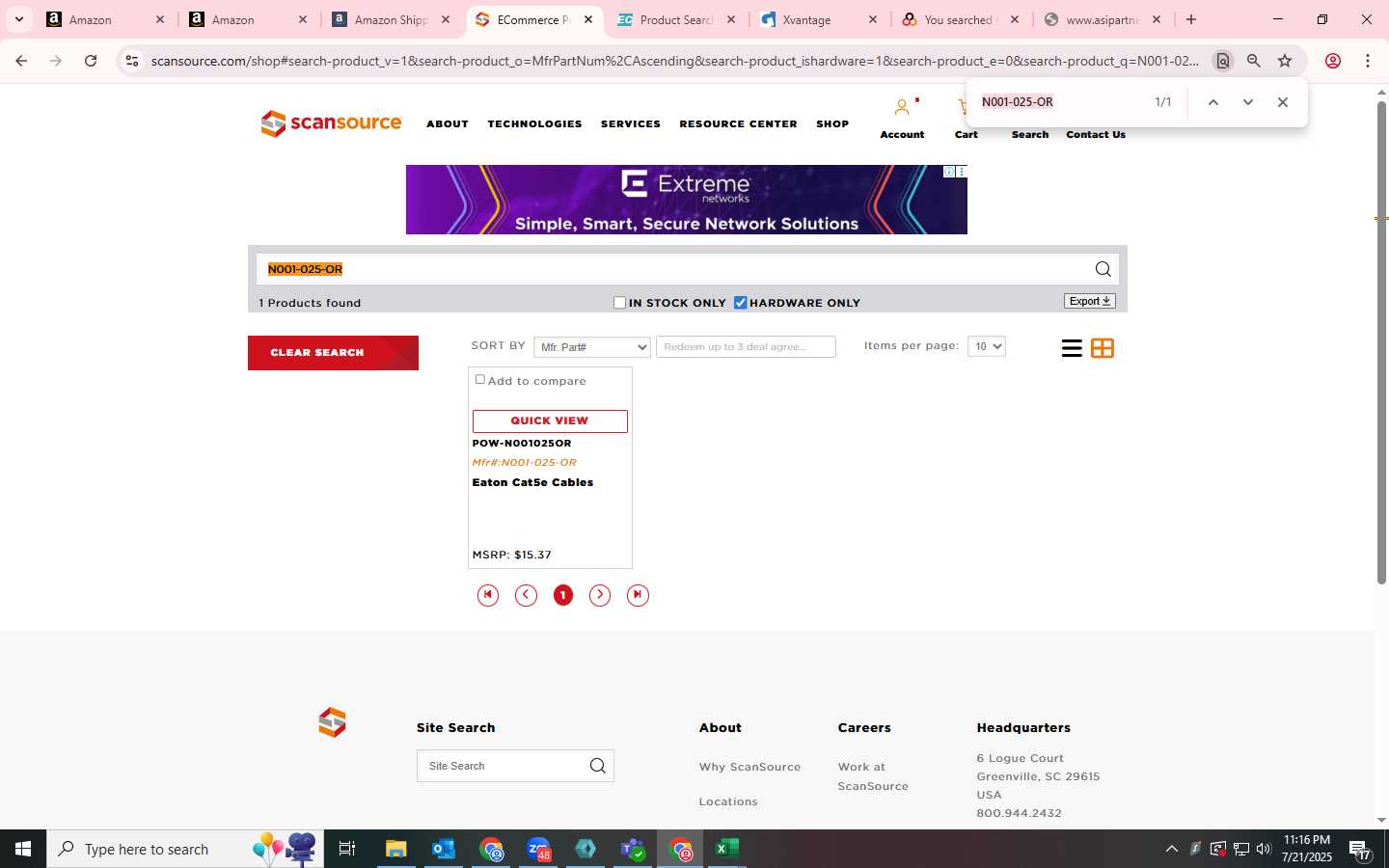Viewport: 1389px width, 868px height.
Task: Open the tab search dropdown
Action: click(18, 19)
